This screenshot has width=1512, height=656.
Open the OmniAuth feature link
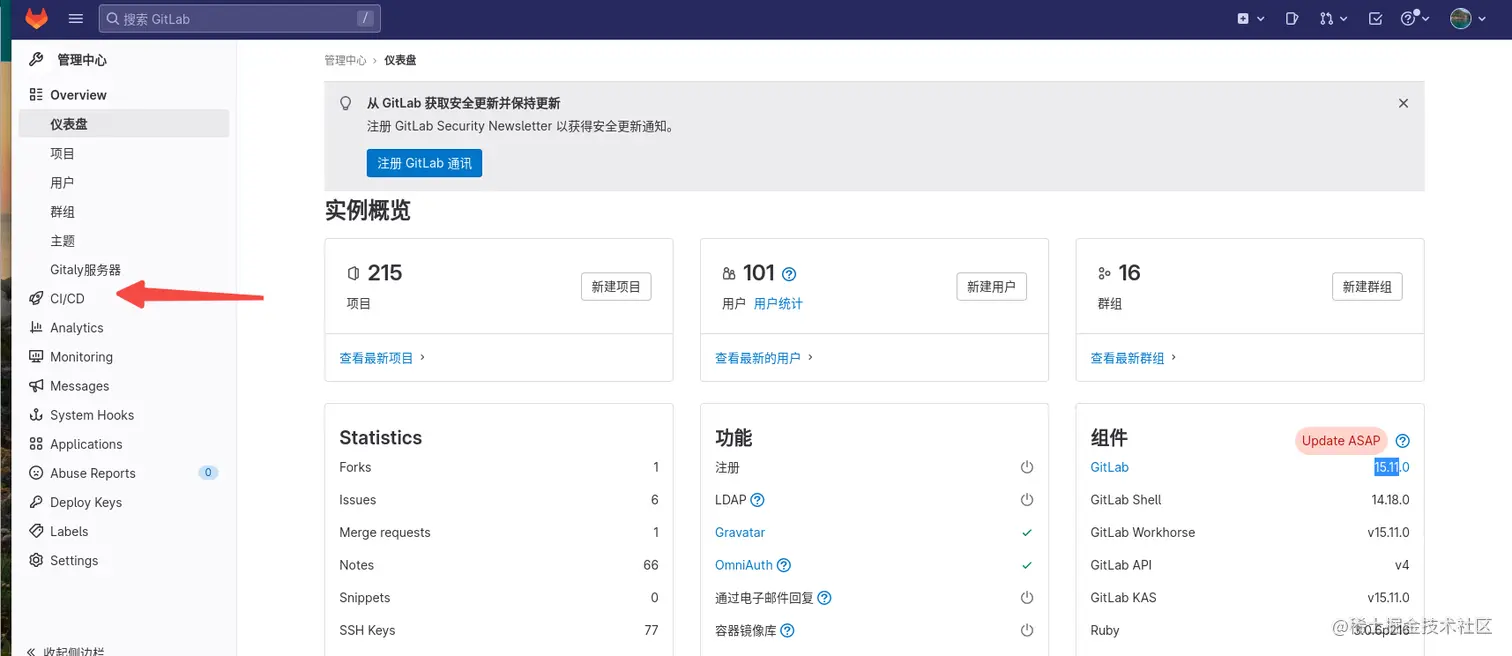[744, 565]
